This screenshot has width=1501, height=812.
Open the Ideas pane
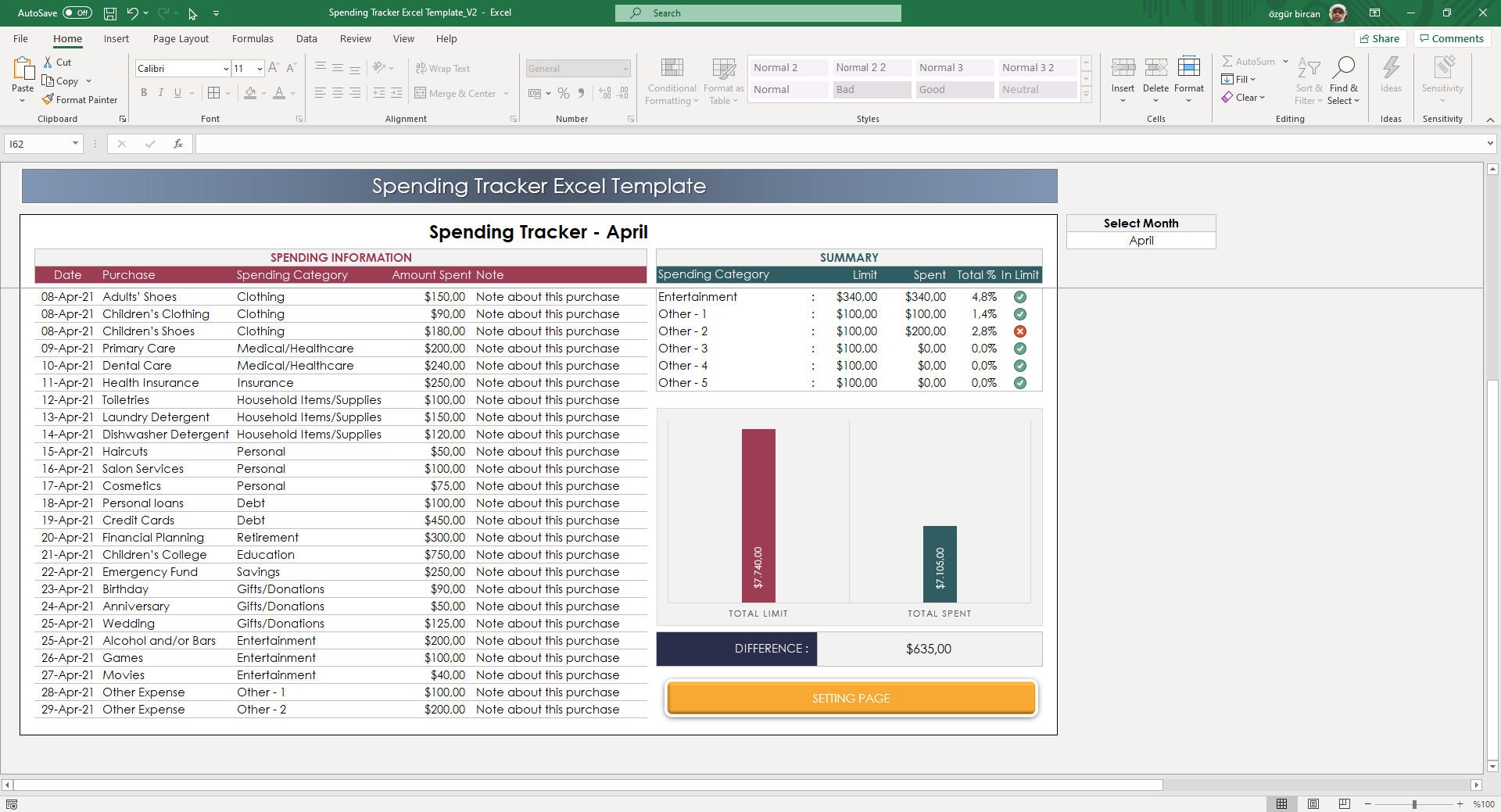[1391, 78]
